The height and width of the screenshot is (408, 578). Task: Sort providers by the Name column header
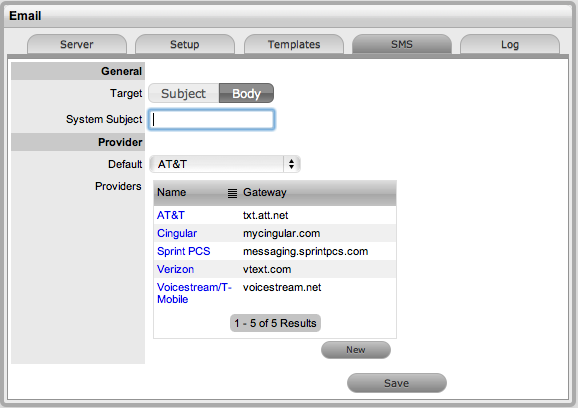pyautogui.click(x=171, y=192)
